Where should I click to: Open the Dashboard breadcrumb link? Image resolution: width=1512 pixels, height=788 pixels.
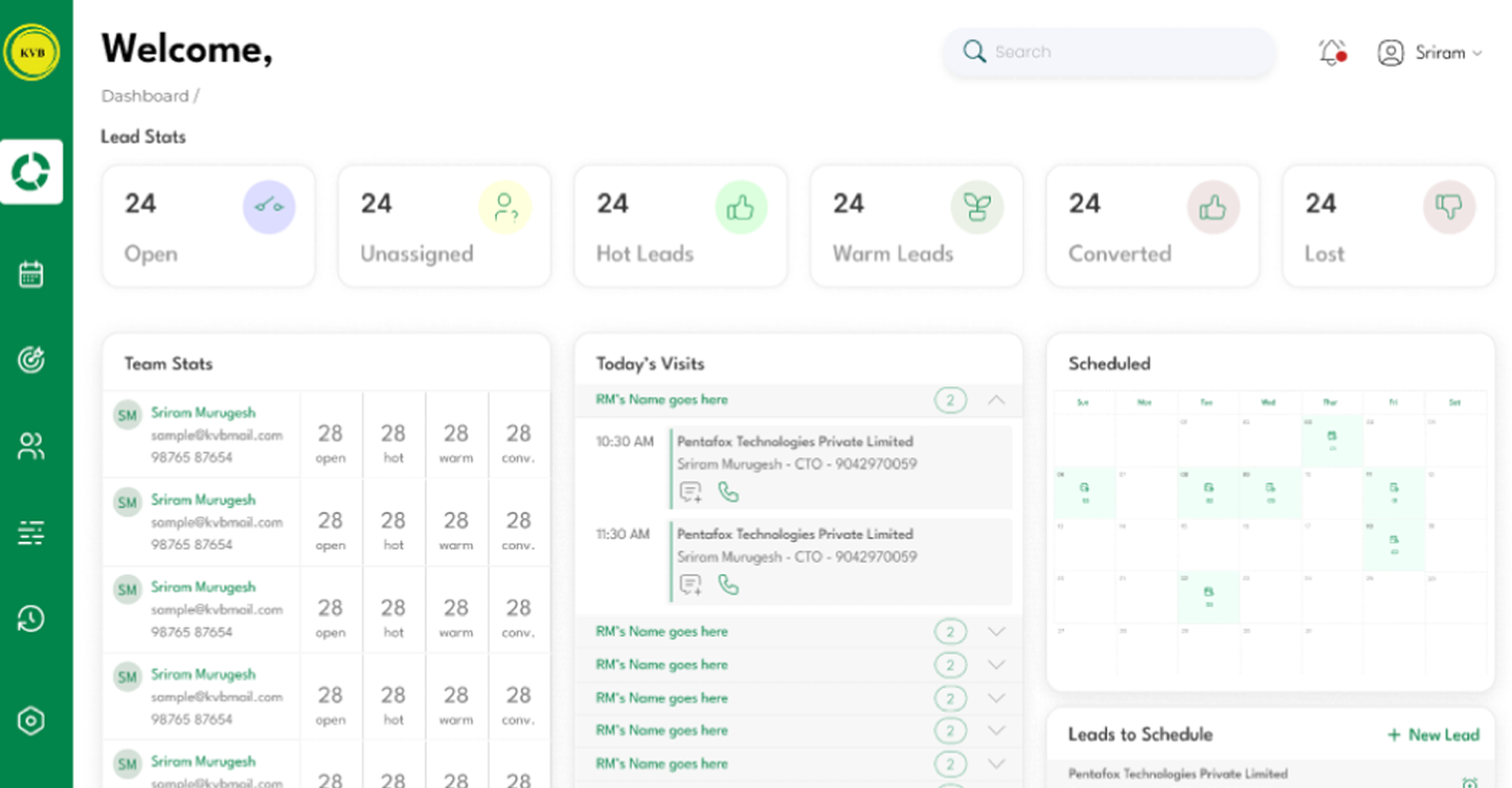pos(145,96)
